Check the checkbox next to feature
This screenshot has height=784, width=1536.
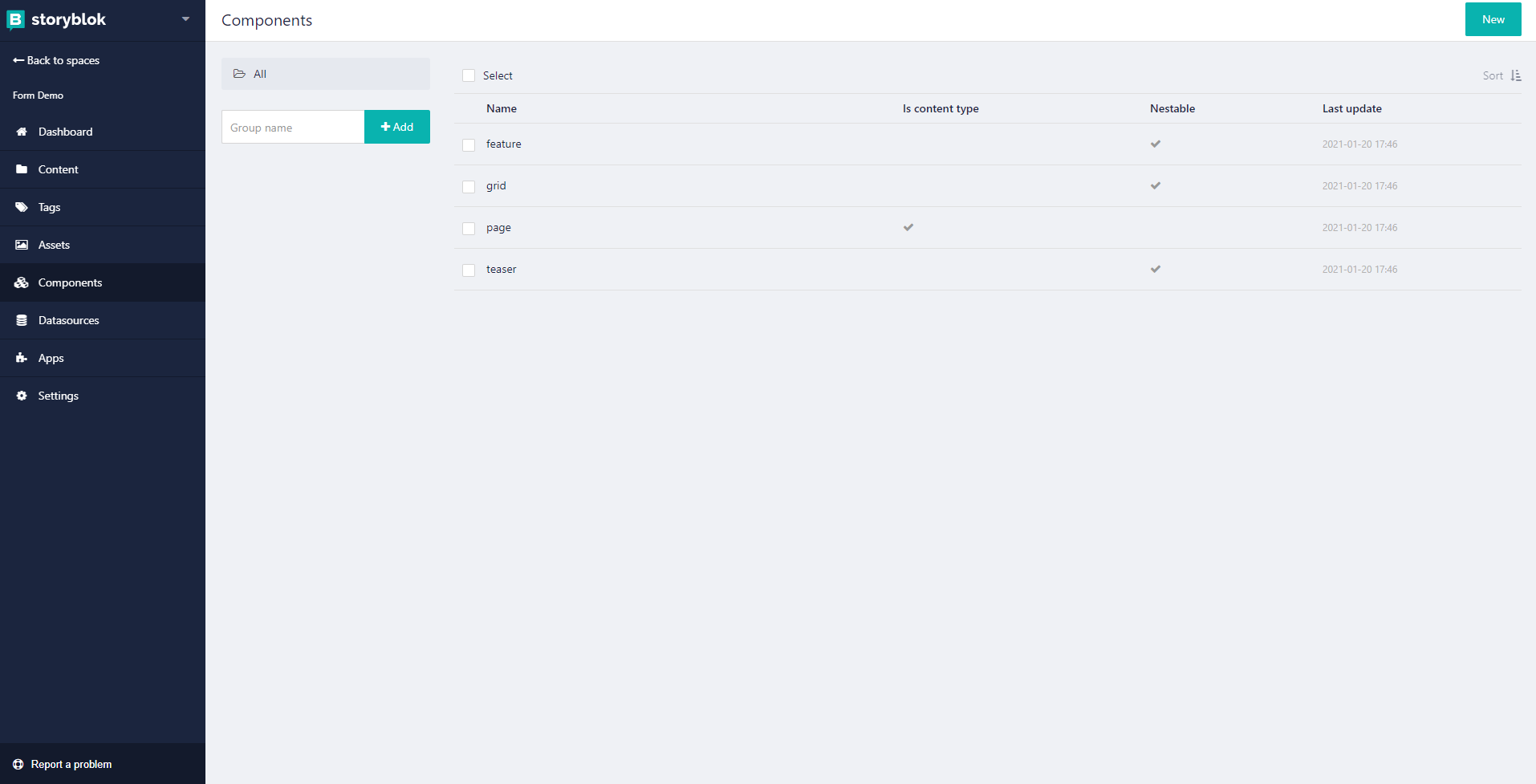click(468, 145)
